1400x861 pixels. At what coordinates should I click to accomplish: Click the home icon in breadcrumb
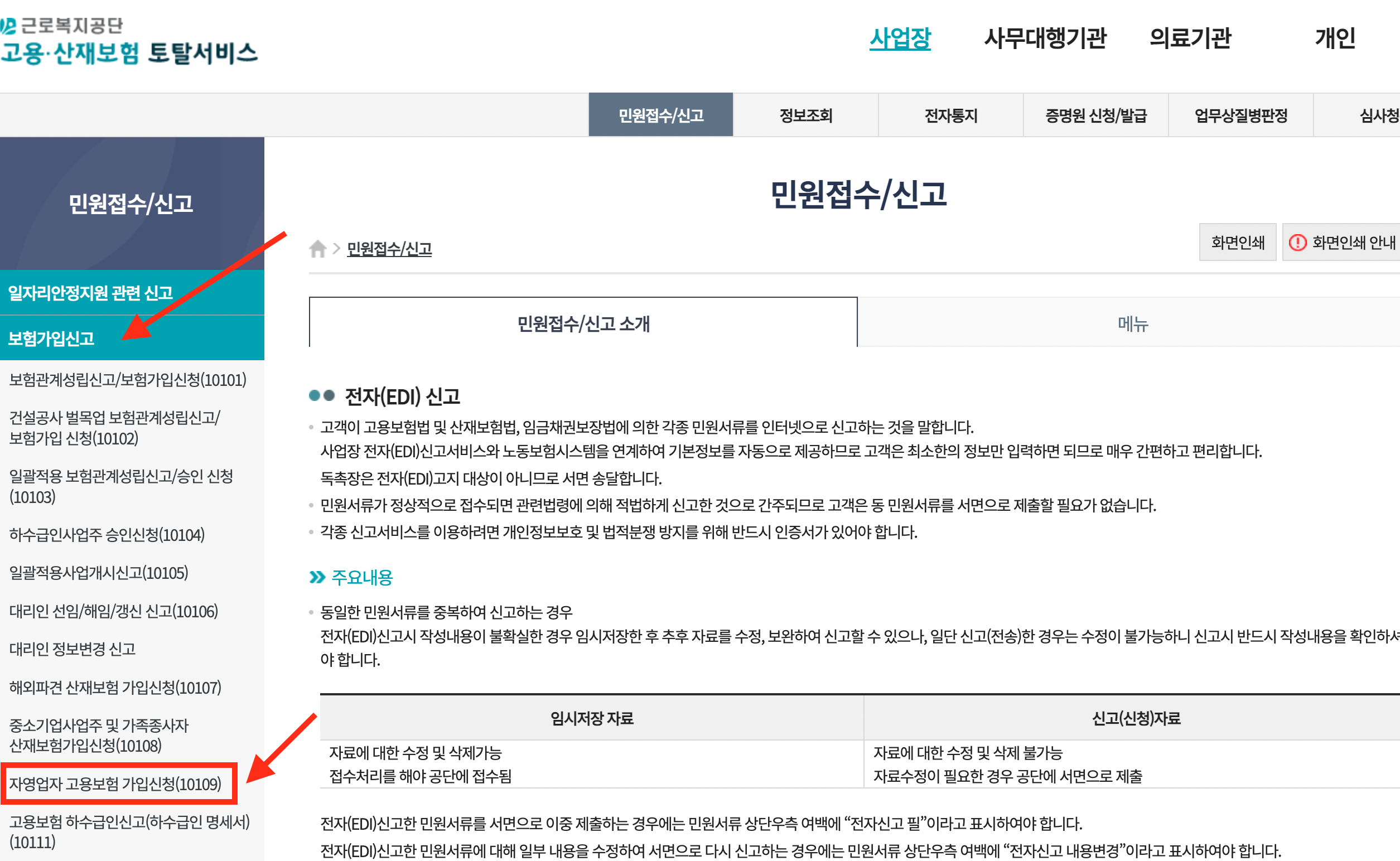[x=317, y=249]
